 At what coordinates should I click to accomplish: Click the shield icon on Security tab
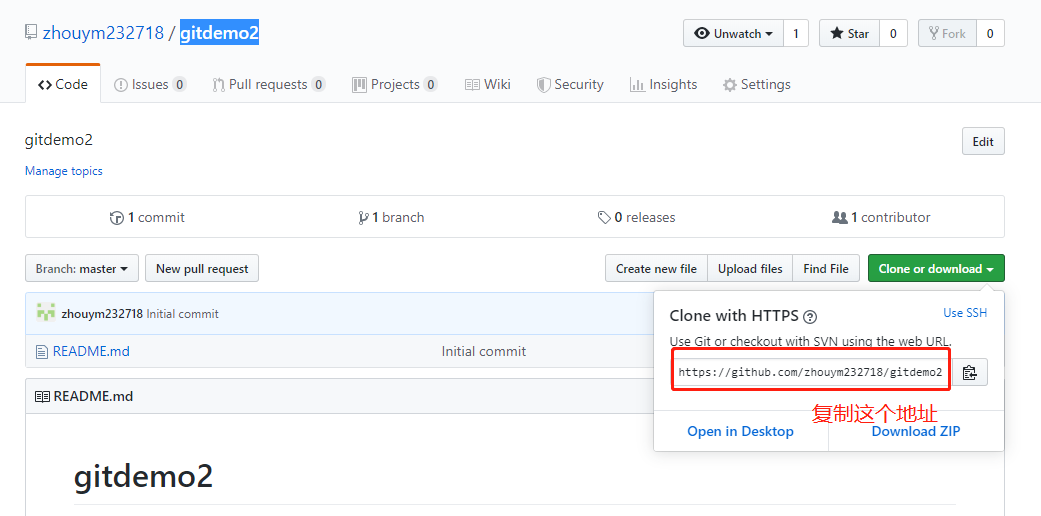[543, 84]
